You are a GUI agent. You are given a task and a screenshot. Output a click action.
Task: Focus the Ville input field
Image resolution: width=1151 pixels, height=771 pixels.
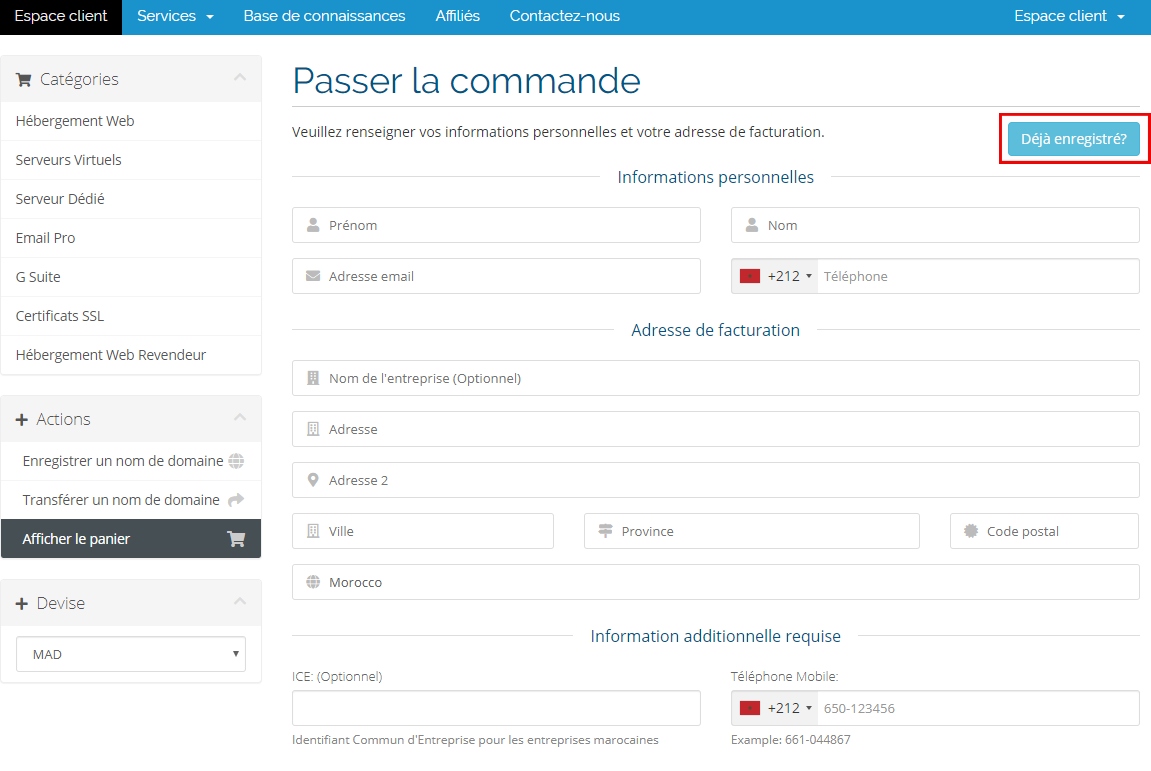423,531
